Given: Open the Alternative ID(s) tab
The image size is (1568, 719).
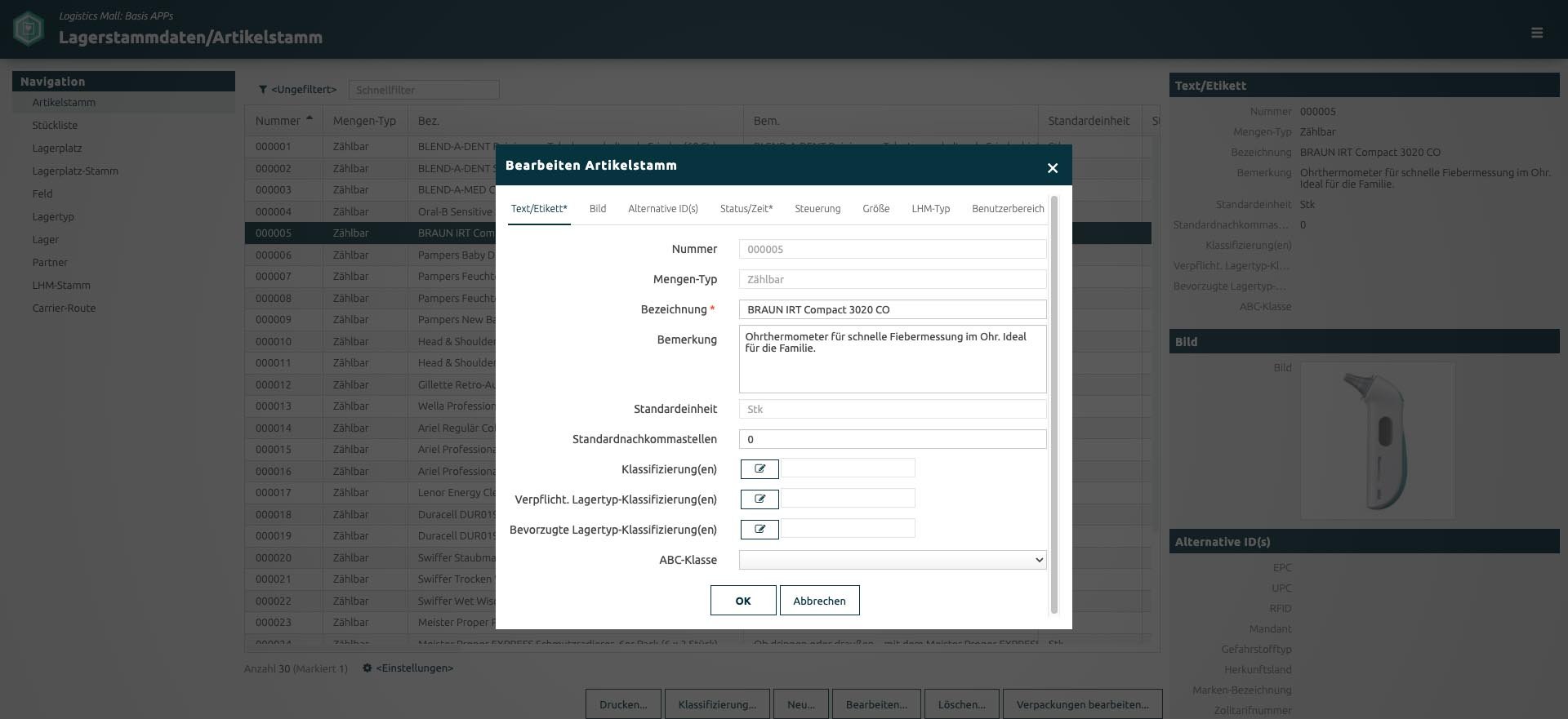Looking at the screenshot, I should [663, 209].
